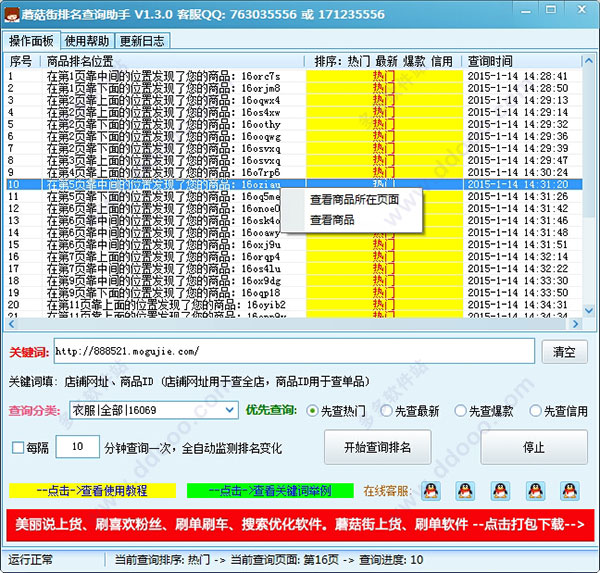The height and width of the screenshot is (573, 600).
Task: Click the 当前查询页面 第16页 status text
Action: tap(284, 560)
